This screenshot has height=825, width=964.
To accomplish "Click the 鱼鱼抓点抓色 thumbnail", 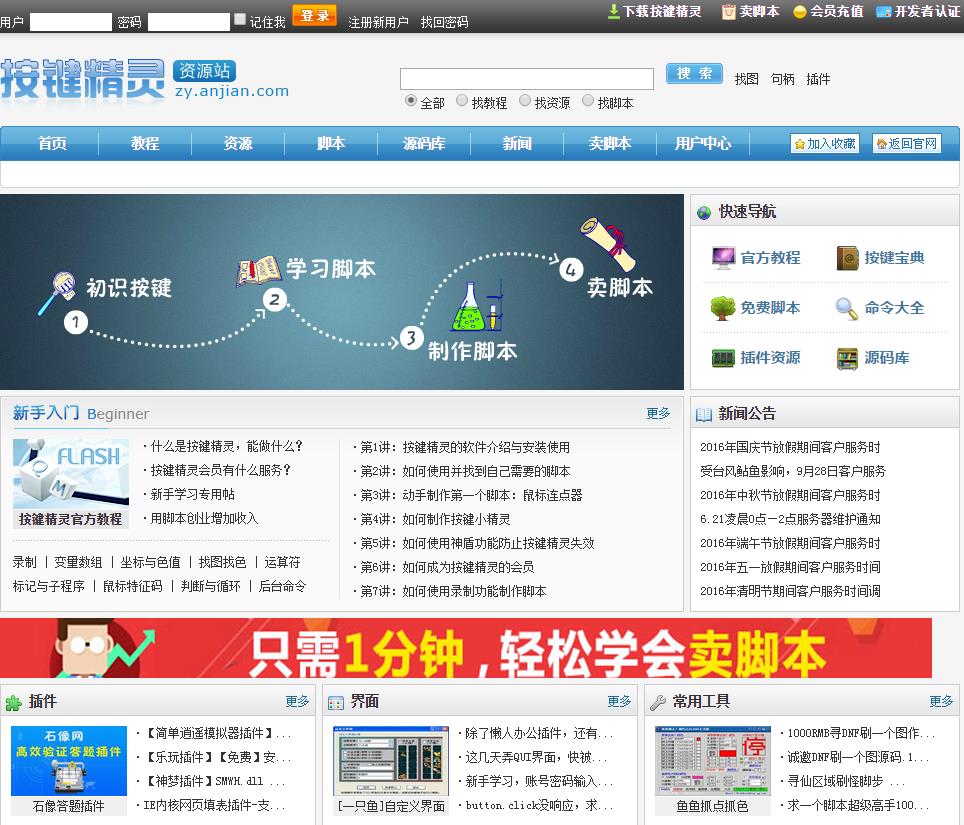I will tap(713, 761).
